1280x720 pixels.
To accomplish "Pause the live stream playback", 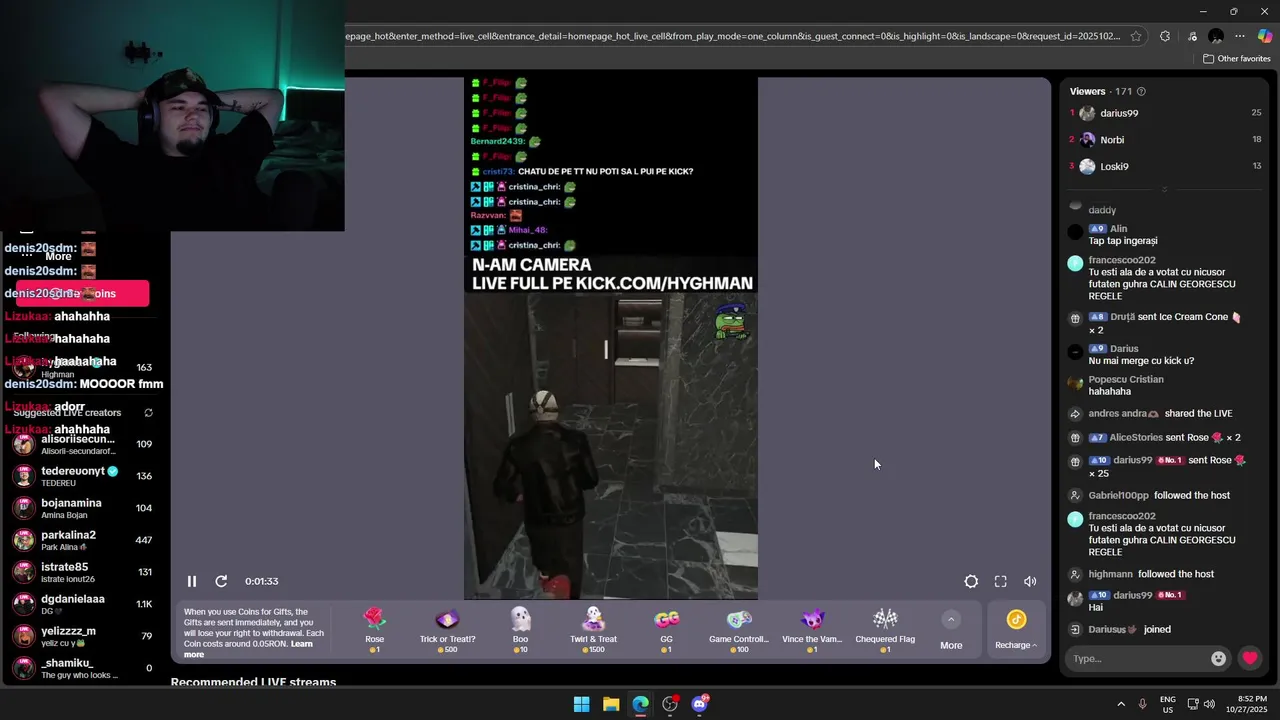I will click(x=192, y=581).
